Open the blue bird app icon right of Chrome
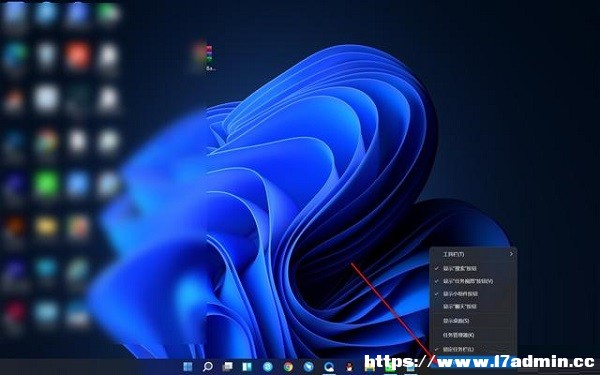 308,367
